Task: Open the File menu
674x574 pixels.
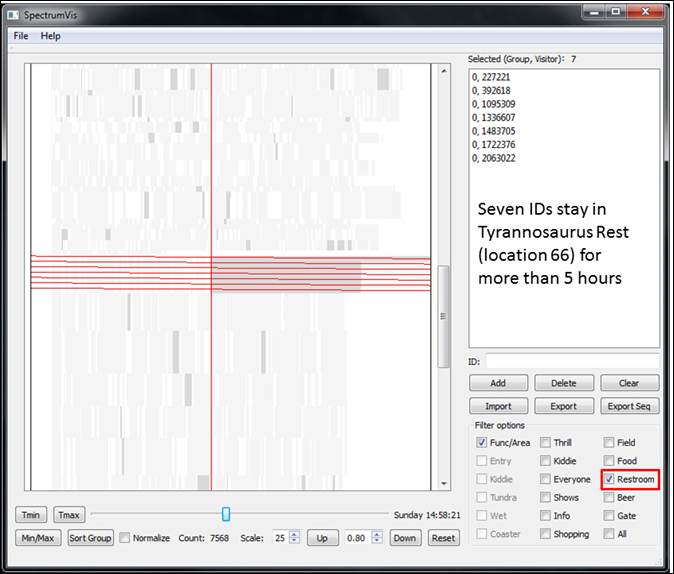Action: tap(21, 36)
